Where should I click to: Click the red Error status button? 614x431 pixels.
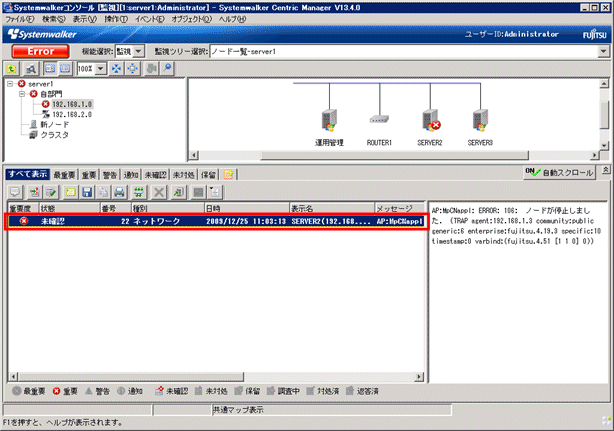pos(40,51)
